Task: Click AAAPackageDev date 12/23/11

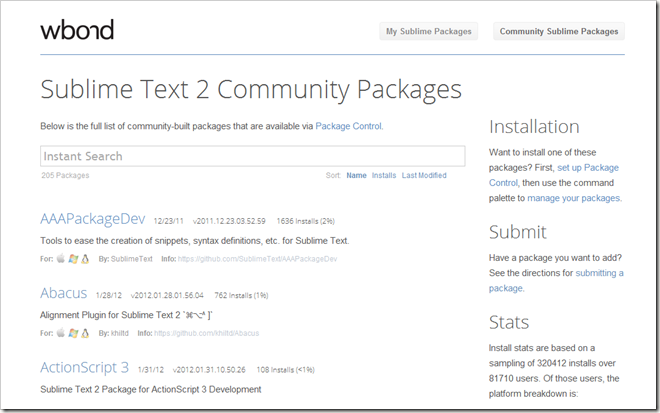Action: [x=168, y=221]
